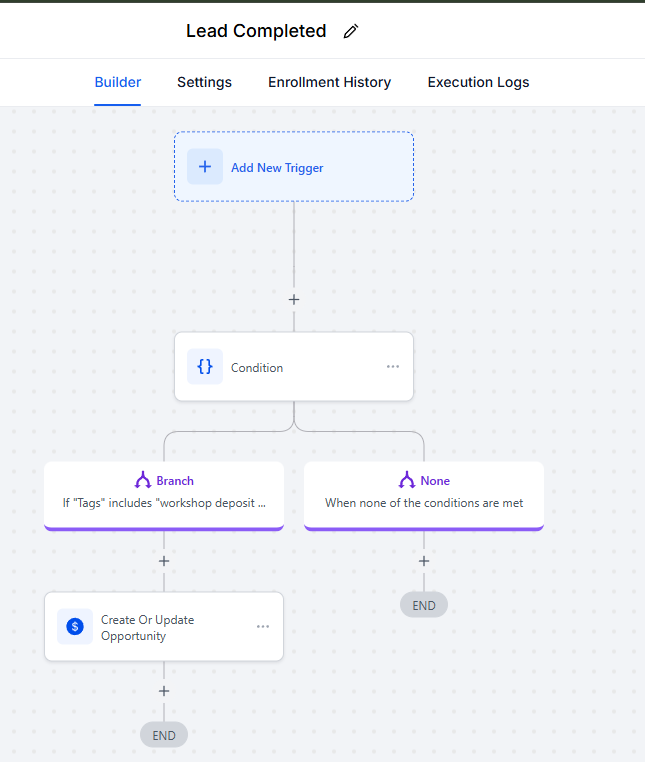Viewport: 645px width, 762px height.
Task: Open the None conditions card
Action: [424, 496]
